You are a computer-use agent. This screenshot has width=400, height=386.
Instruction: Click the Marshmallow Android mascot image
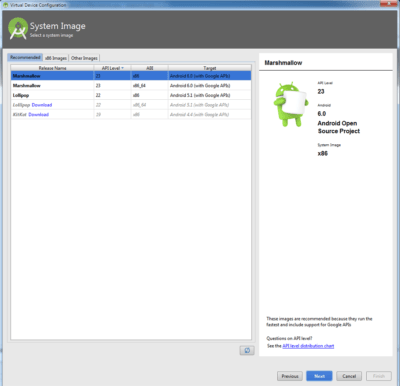pyautogui.click(x=290, y=104)
